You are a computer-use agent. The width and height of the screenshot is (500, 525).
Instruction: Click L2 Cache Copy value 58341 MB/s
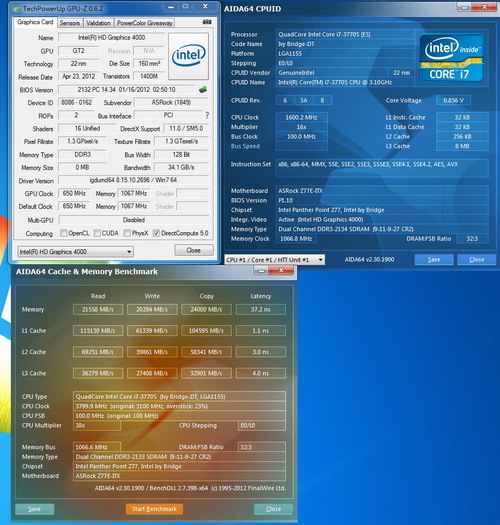coord(206,352)
